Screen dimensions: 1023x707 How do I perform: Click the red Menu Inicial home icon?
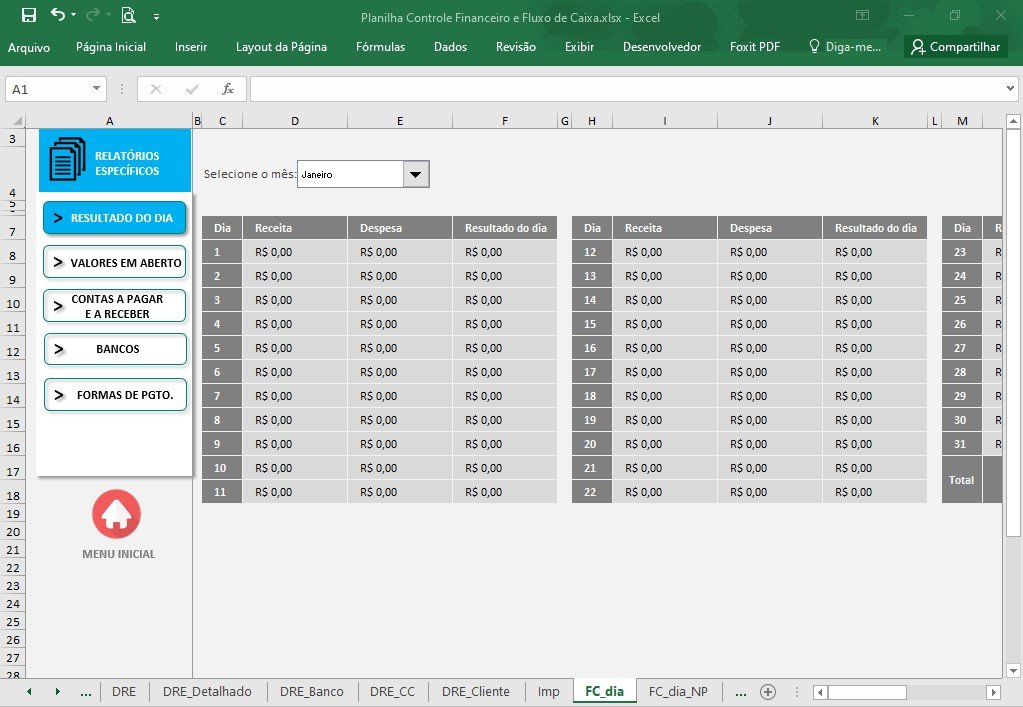coord(117,514)
